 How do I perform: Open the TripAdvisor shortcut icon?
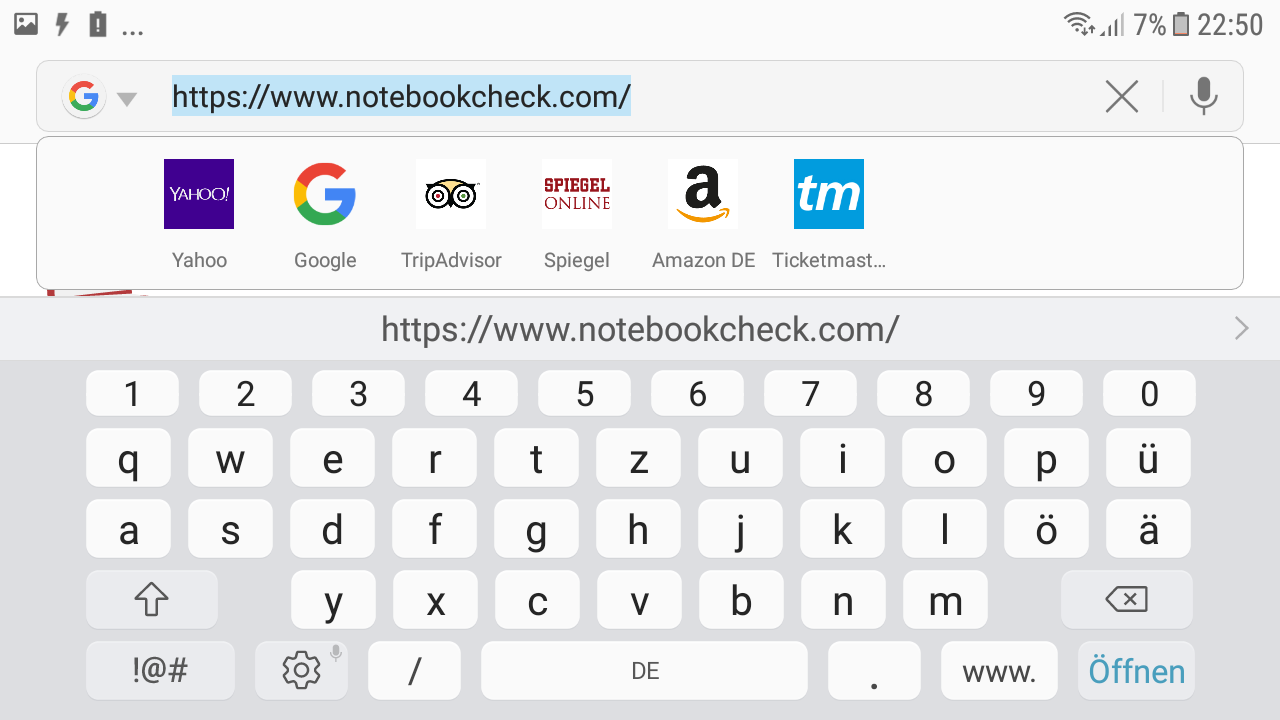point(451,194)
